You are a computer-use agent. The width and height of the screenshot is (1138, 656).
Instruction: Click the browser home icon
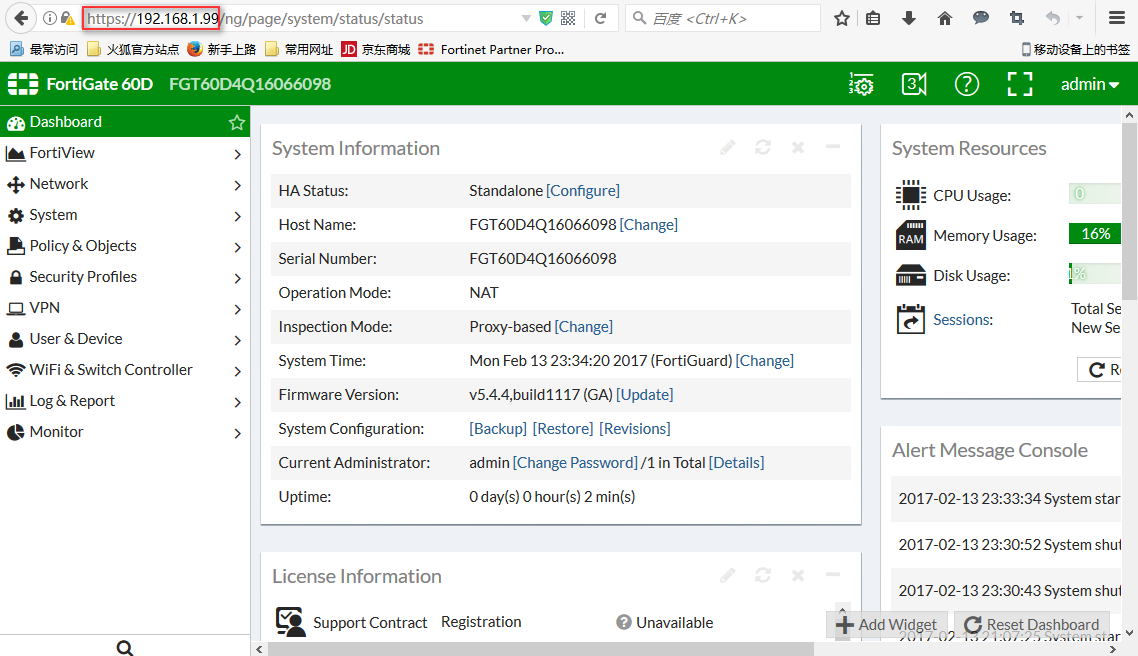[x=944, y=18]
